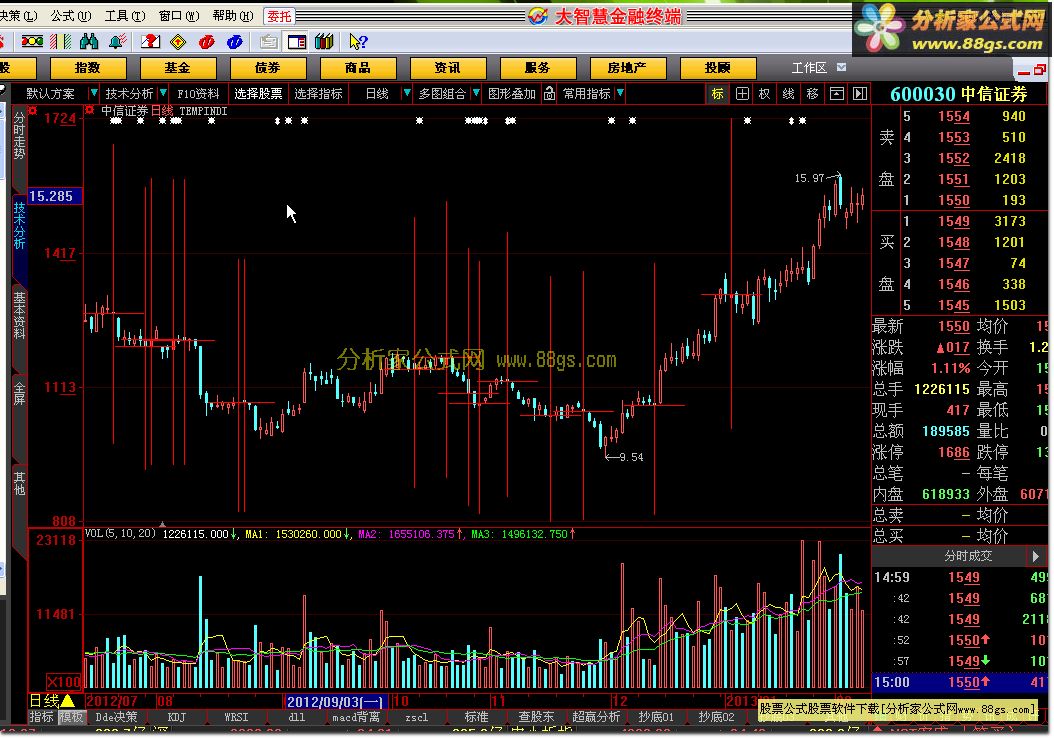This screenshot has width=1054, height=738.
Task: Open the binoculars search tool
Action: coord(89,42)
